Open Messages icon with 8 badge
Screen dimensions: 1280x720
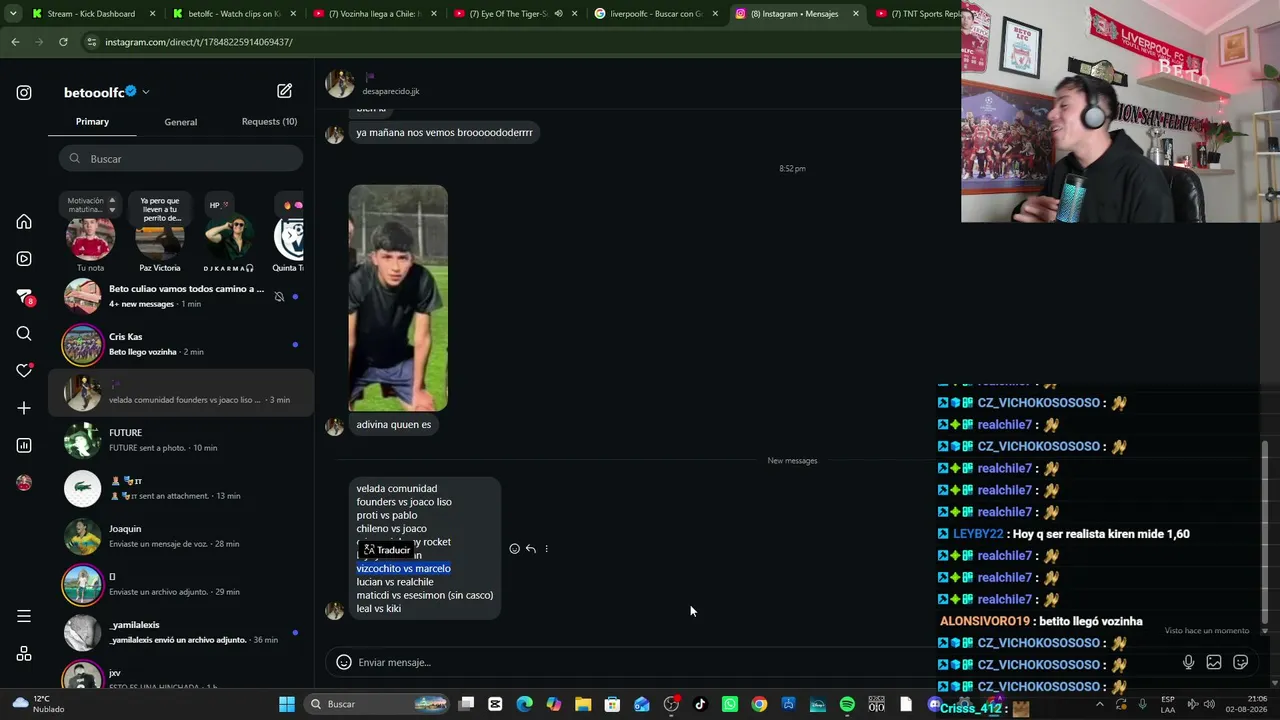[x=24, y=297]
